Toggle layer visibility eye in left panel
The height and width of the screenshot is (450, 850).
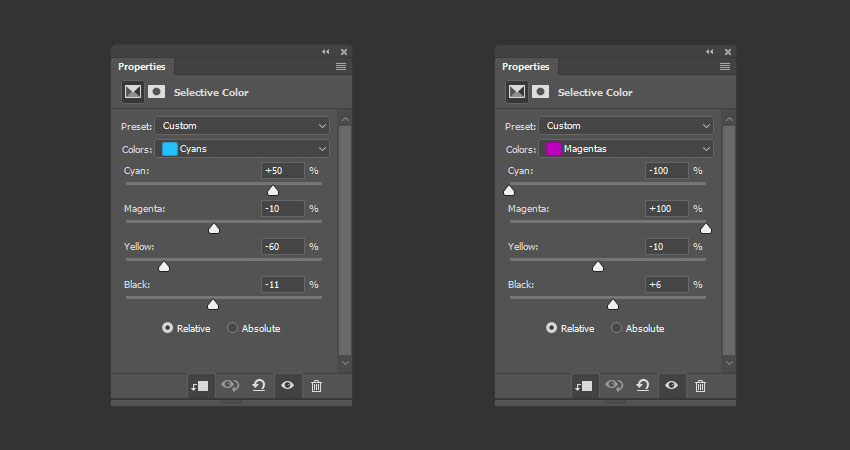tap(288, 386)
